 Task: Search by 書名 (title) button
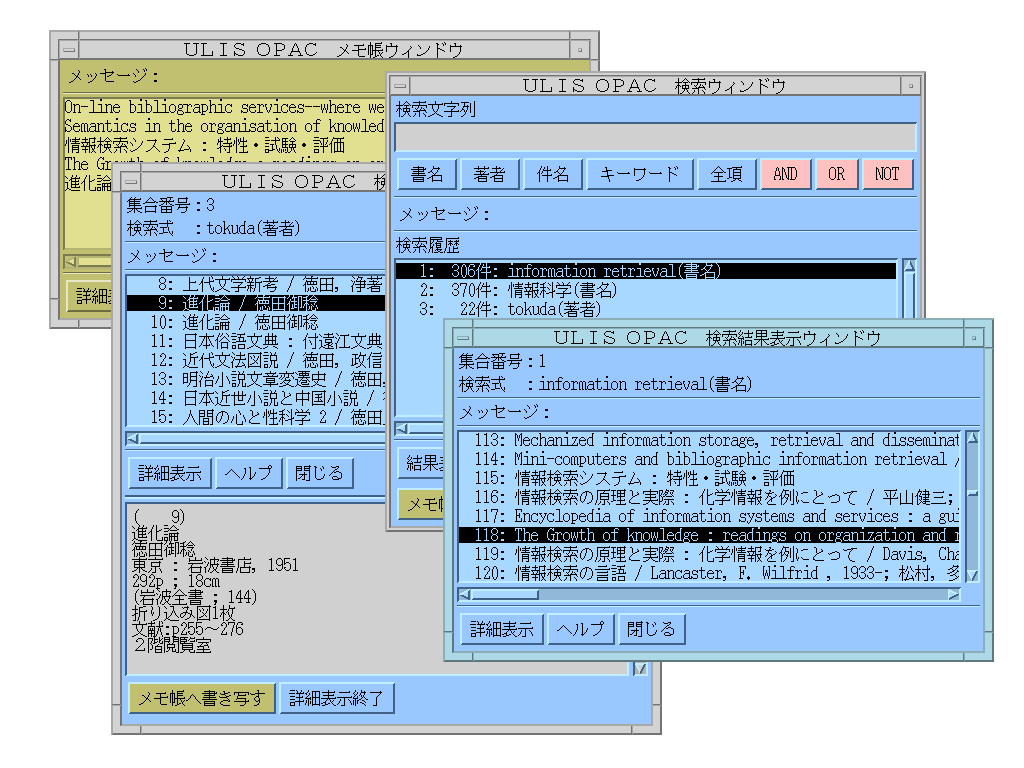pos(426,174)
